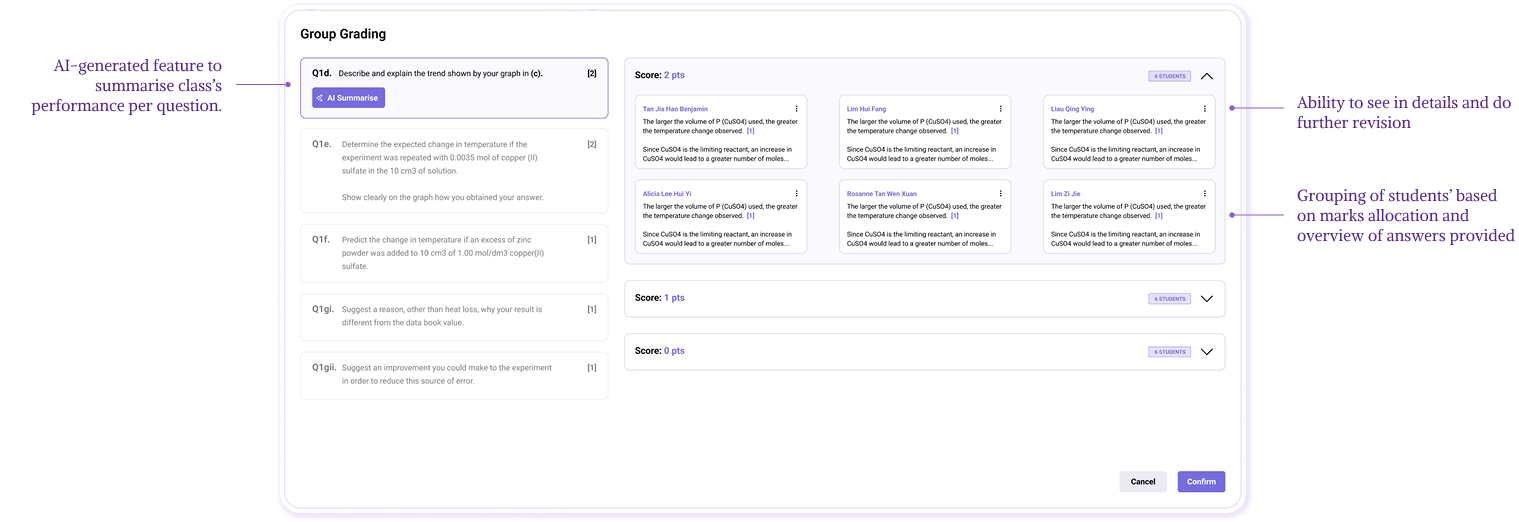
Task: Click the [1] mark link in Lim Hui Fang's answer
Action: (x=954, y=131)
